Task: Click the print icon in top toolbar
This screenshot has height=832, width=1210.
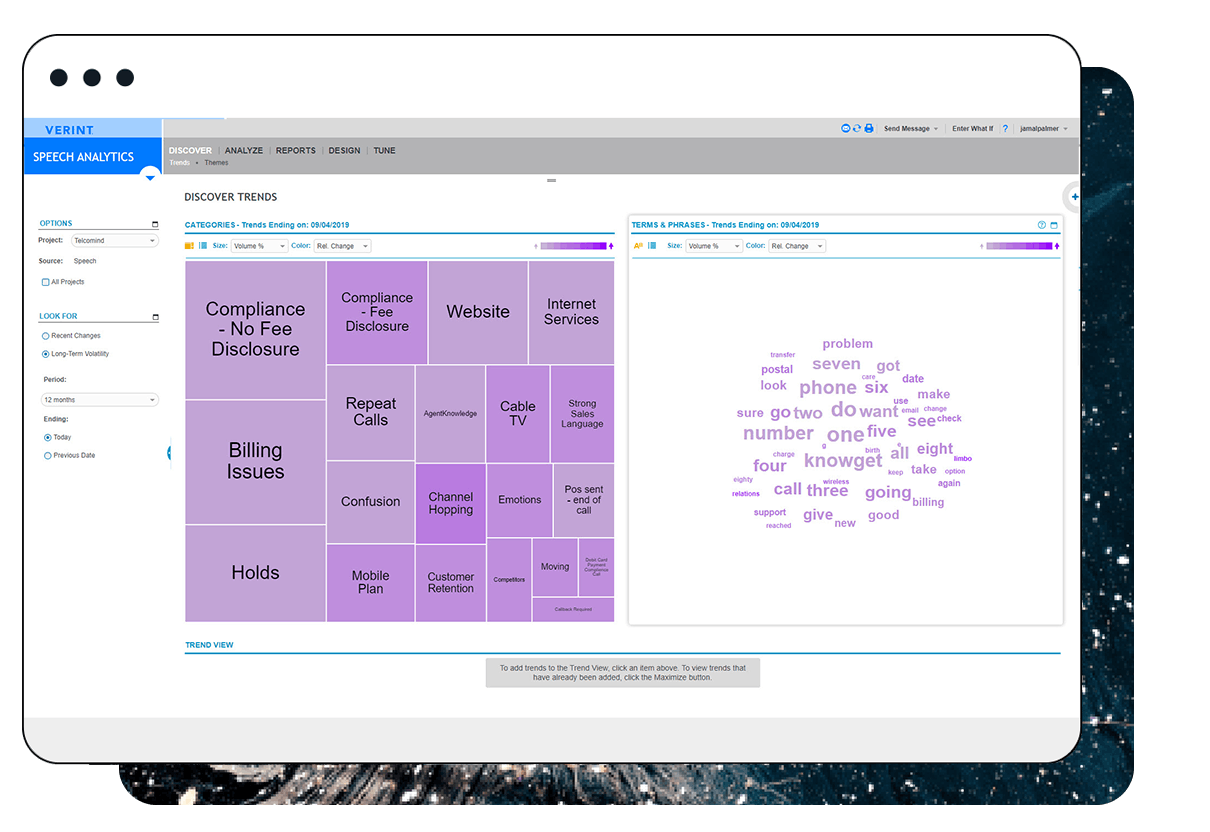Action: [x=869, y=129]
